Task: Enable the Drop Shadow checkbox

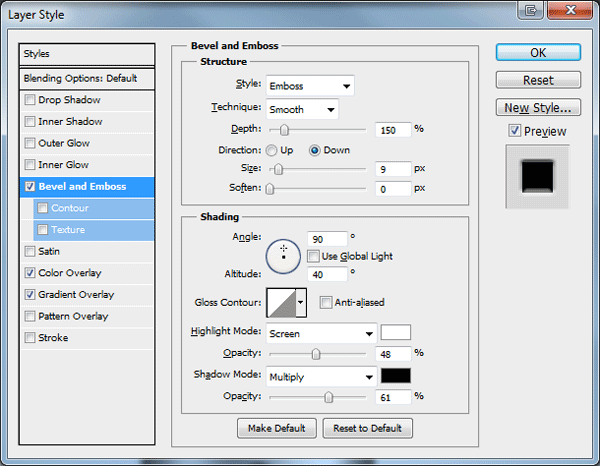Action: (29, 100)
